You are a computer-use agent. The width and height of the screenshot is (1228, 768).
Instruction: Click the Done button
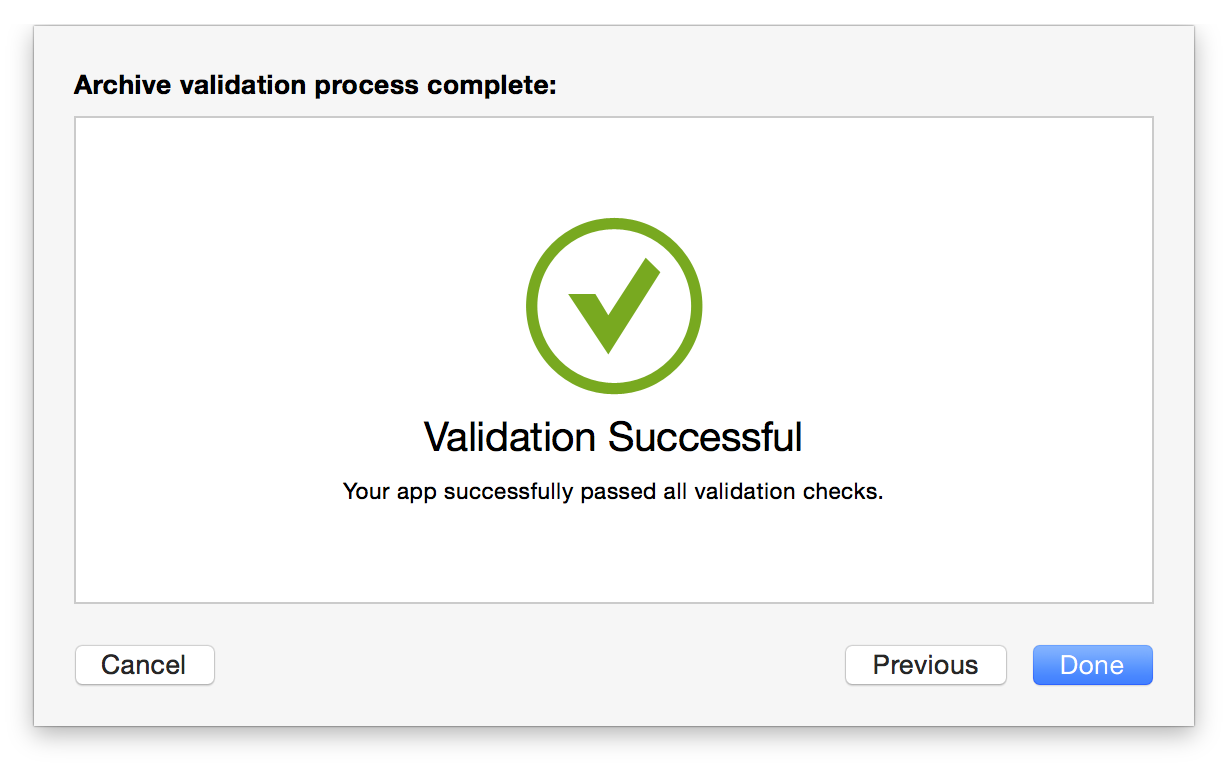tap(1092, 665)
